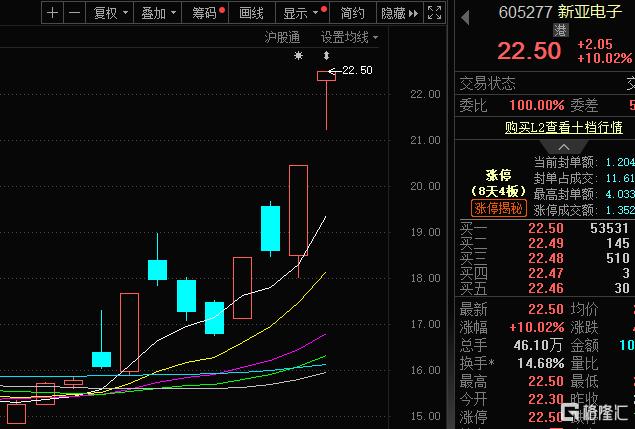Enter fullscreen chart mode
Screen dimensions: 635x429
coord(434,13)
